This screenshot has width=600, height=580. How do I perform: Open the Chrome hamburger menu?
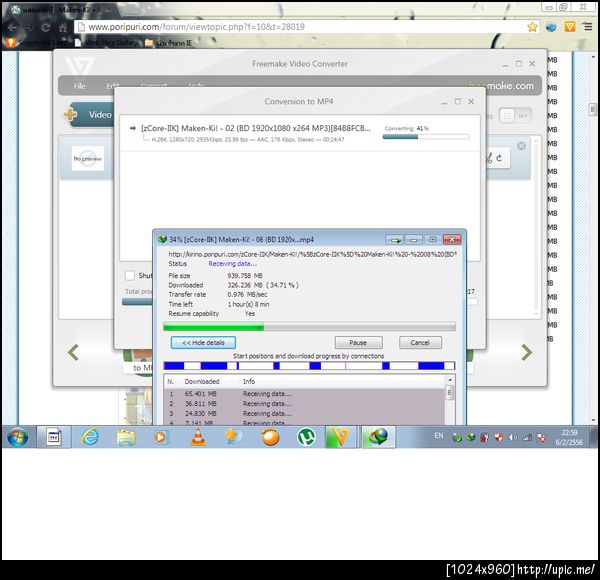[588, 26]
